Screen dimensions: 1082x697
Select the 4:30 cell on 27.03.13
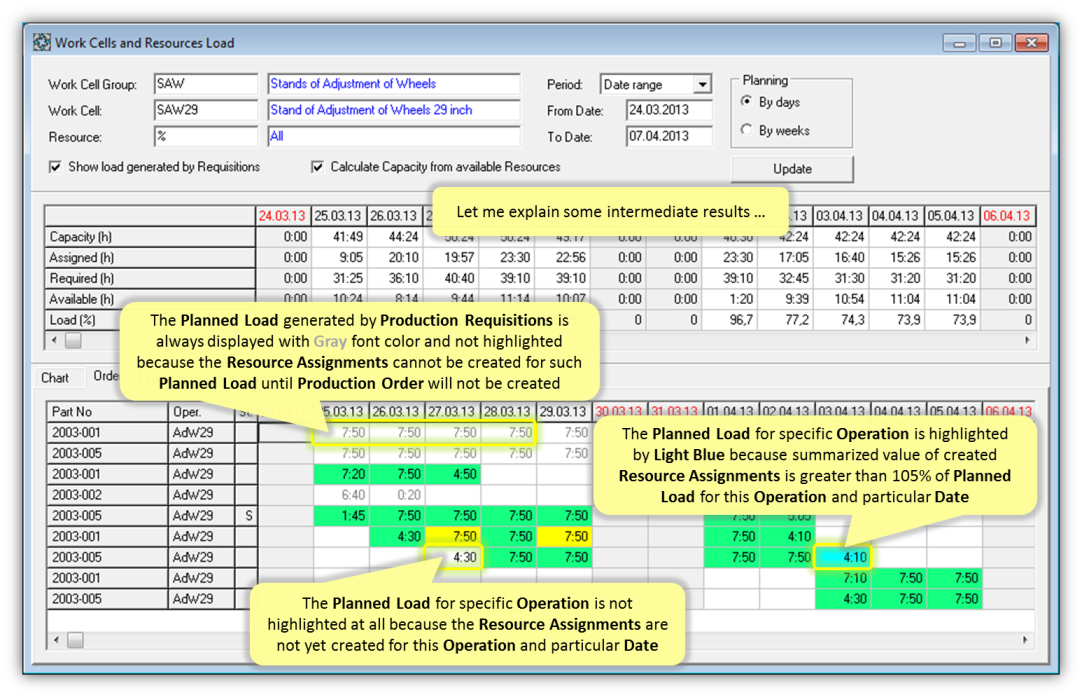453,557
